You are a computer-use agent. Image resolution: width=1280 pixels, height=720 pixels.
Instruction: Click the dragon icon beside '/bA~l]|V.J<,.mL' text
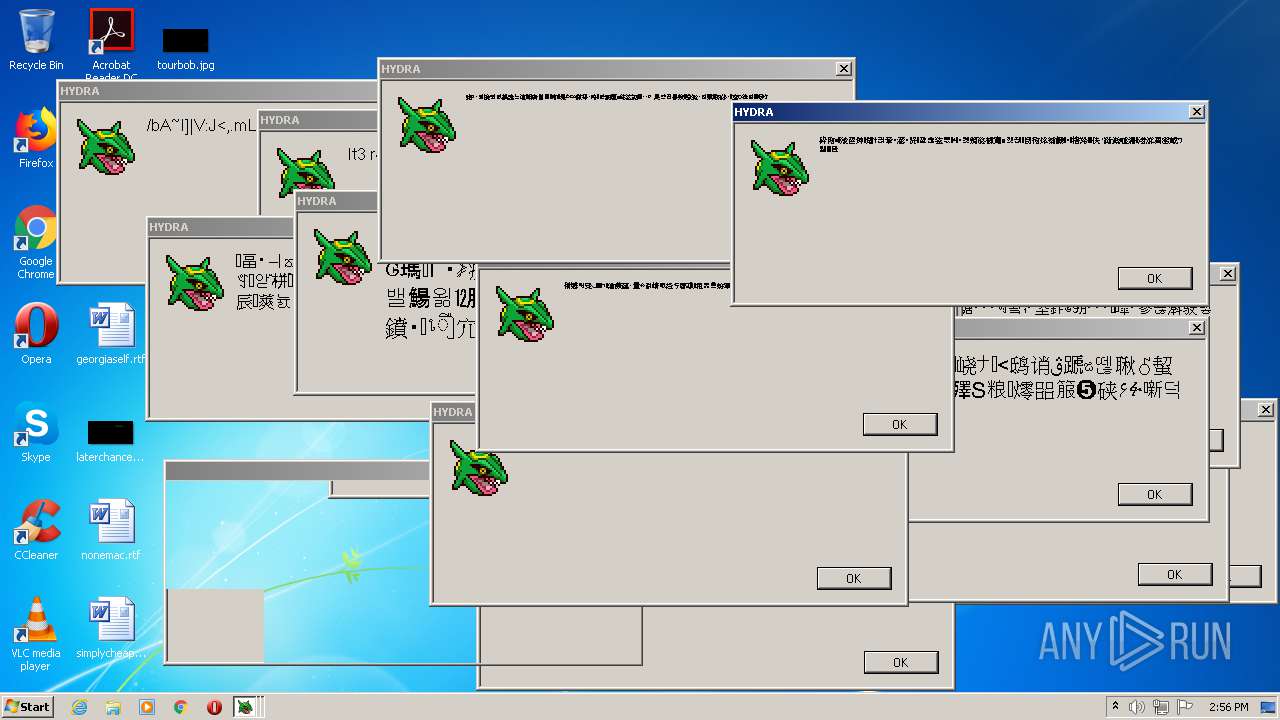105,147
